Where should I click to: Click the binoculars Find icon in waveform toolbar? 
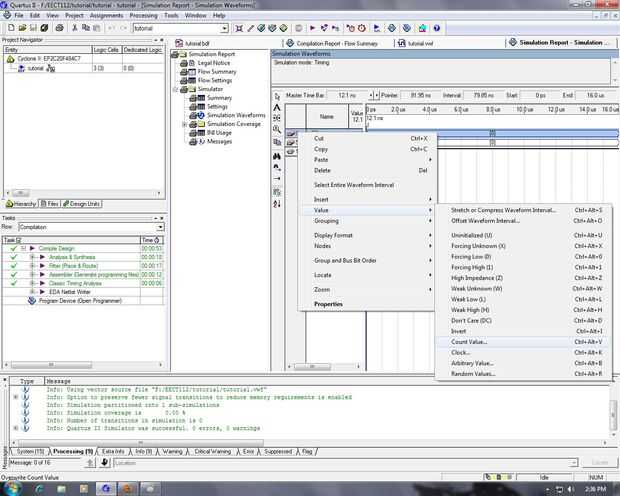277,156
